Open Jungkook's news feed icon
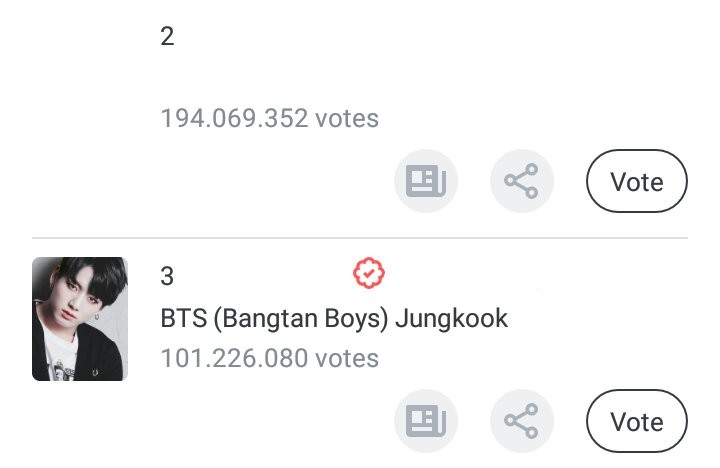 tap(425, 421)
